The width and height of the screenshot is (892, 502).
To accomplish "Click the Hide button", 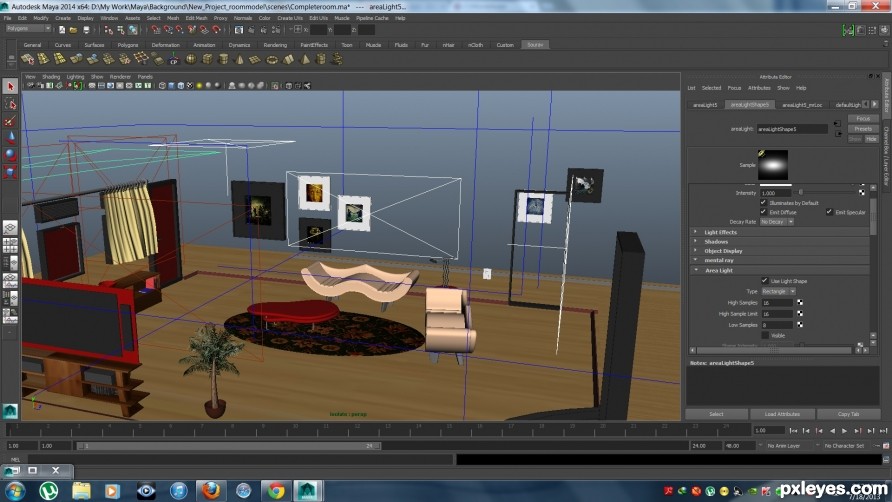I will (871, 139).
